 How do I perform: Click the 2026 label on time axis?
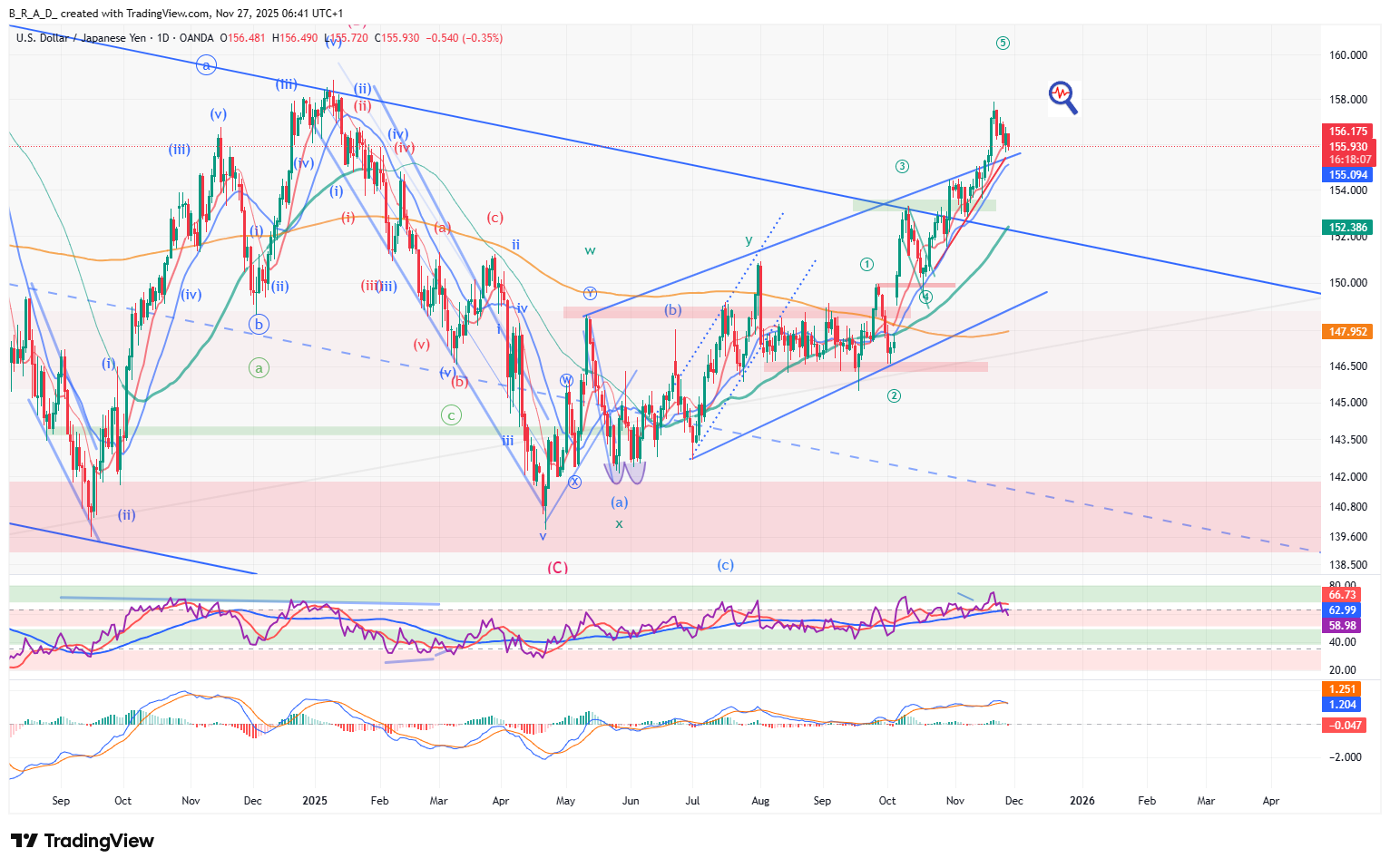pos(1082,801)
